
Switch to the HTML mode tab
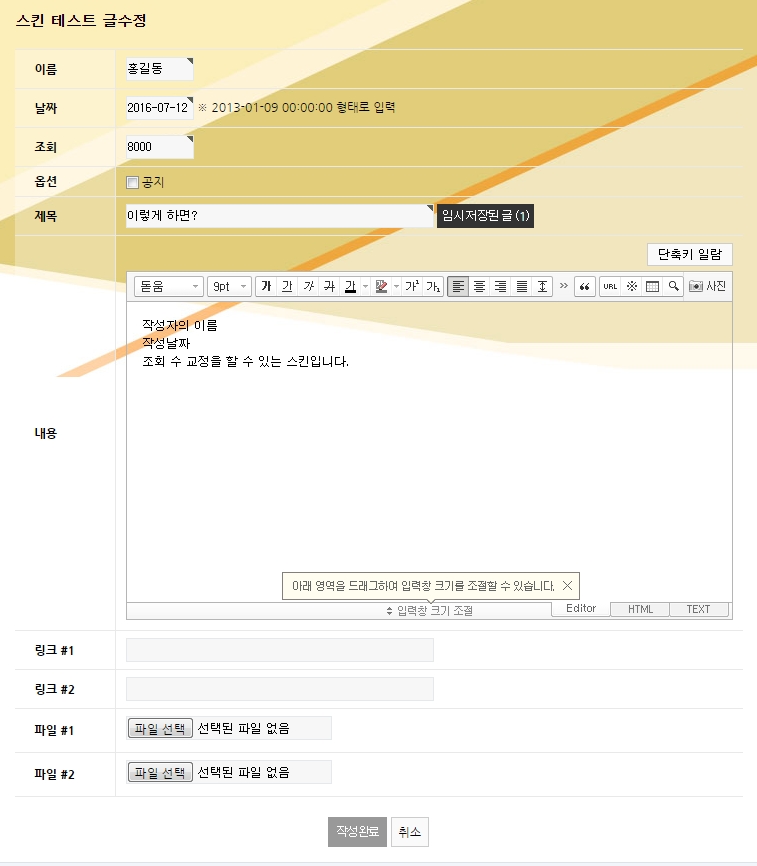(640, 609)
